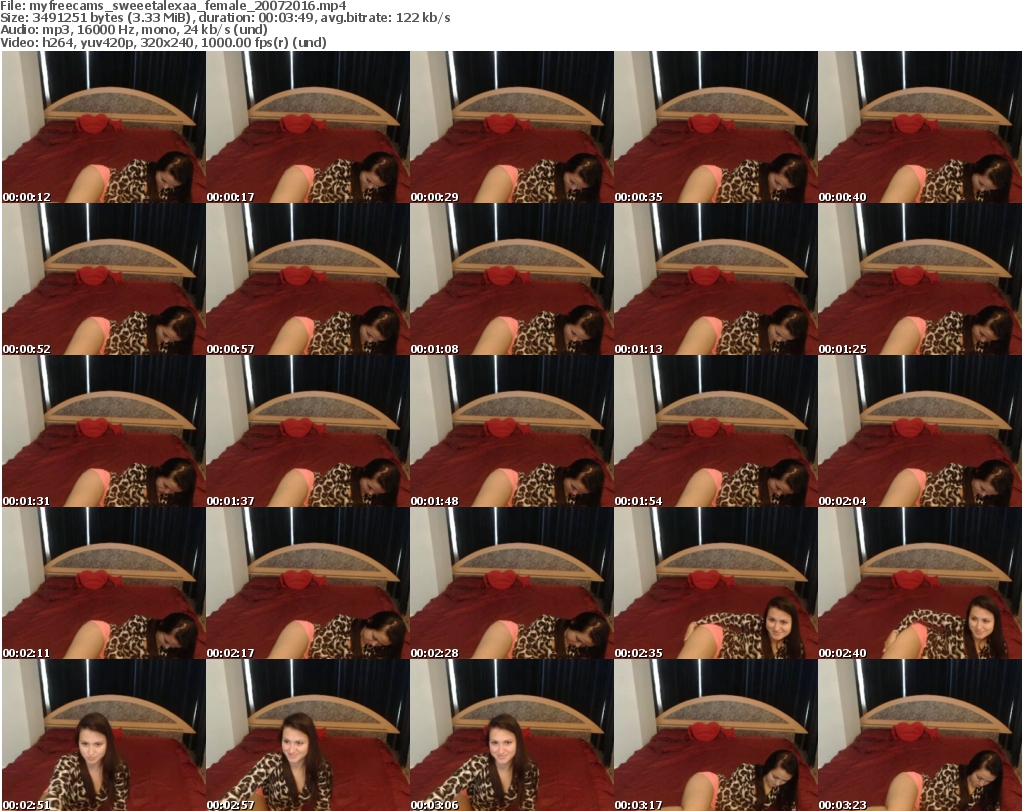
Task: Click the 'File:' name header line
Action: tap(173, 6)
